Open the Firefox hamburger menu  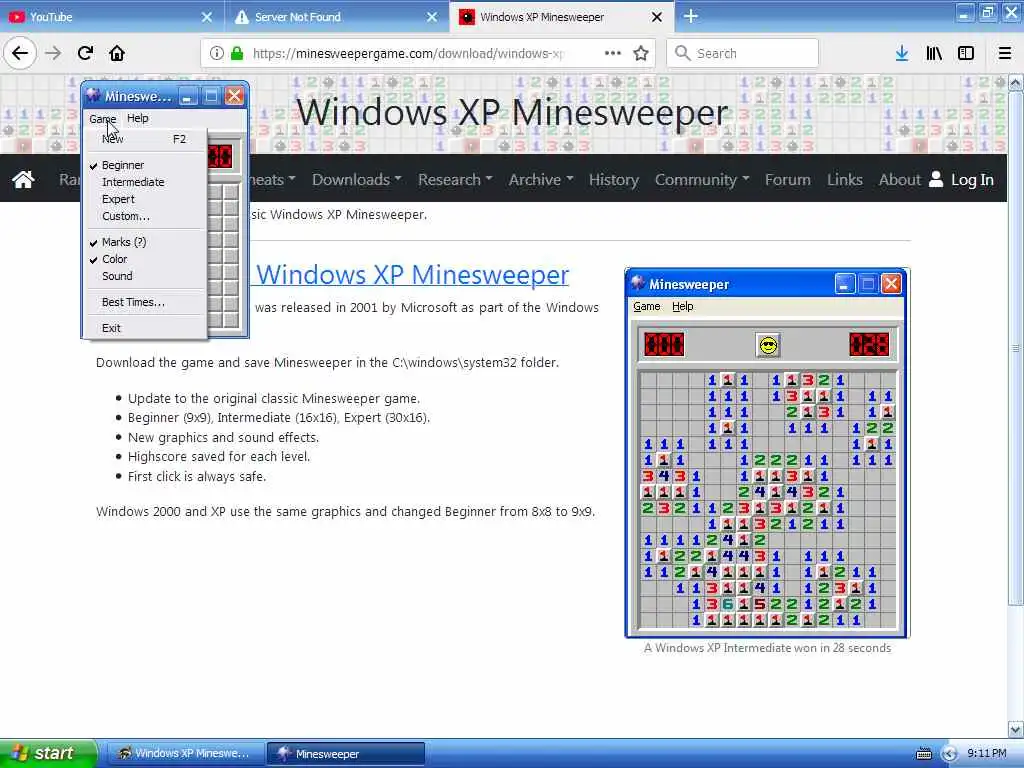coord(1005,54)
